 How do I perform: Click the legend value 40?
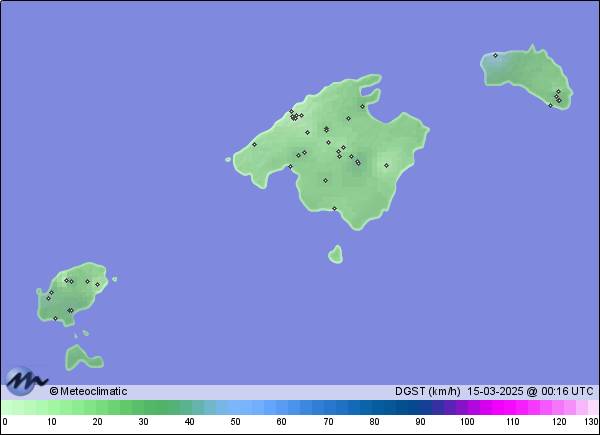pyautogui.click(x=189, y=422)
